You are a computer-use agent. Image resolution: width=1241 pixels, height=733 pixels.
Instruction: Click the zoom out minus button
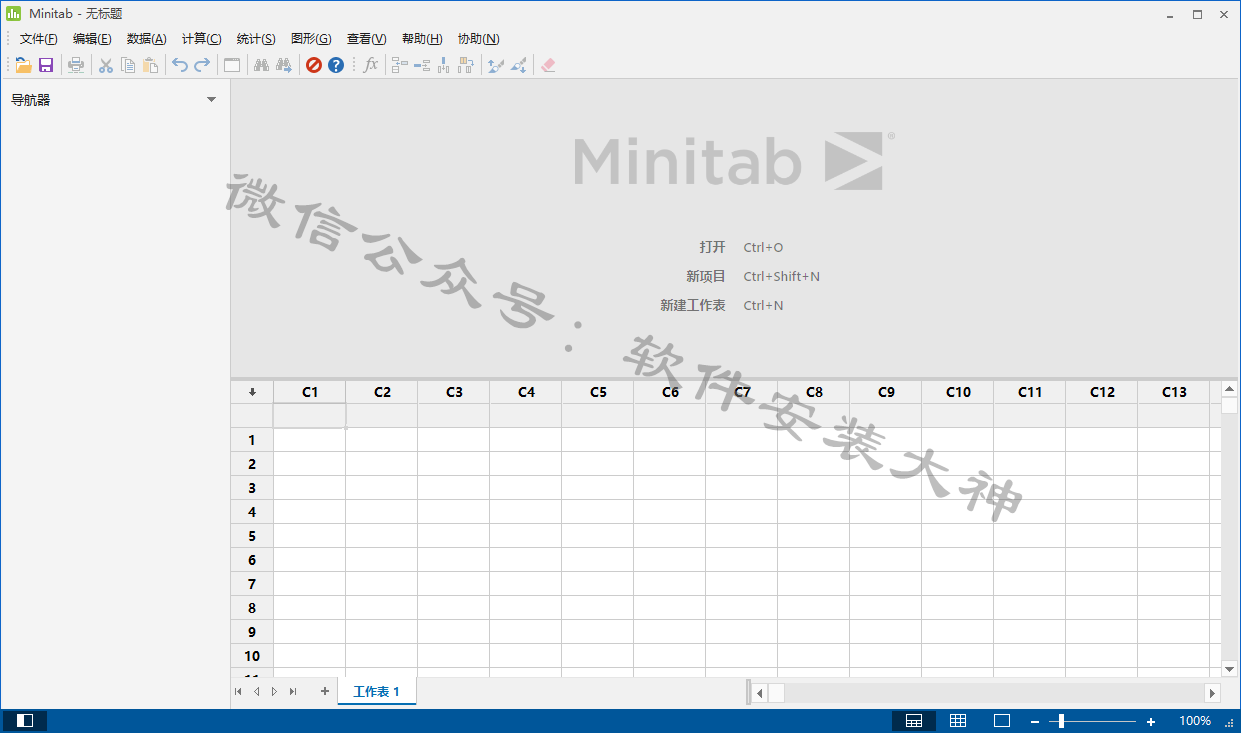[1035, 721]
